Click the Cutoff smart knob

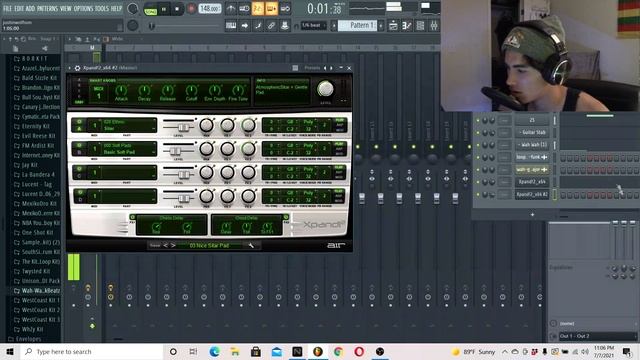[x=191, y=91]
